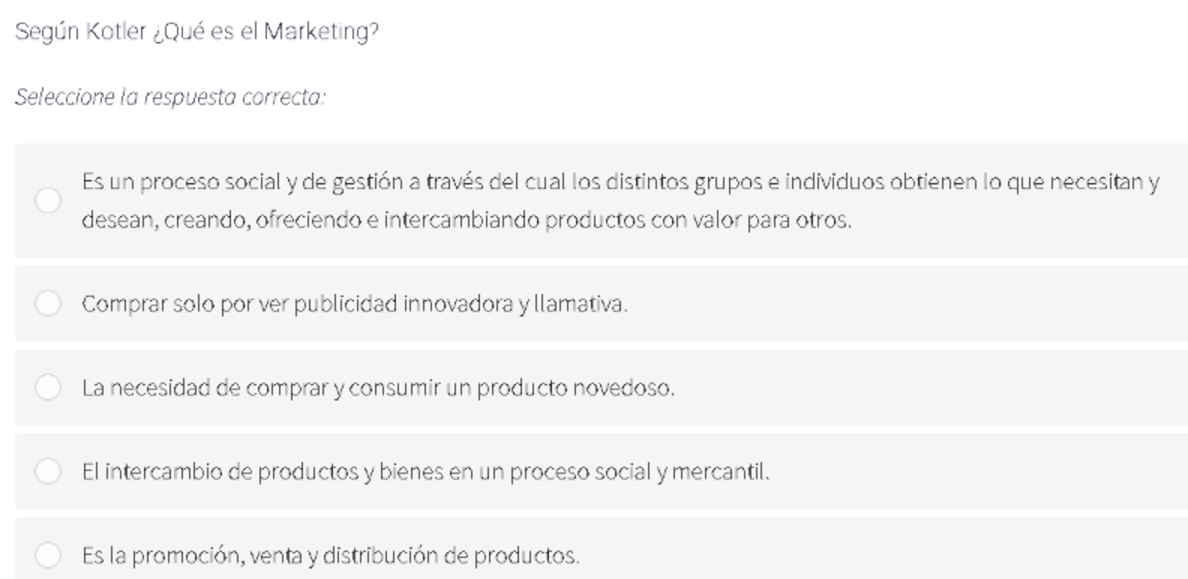
Task: Click empty area of 'La necesidad de comprar' answer row
Action: pyautogui.click(x=932, y=388)
